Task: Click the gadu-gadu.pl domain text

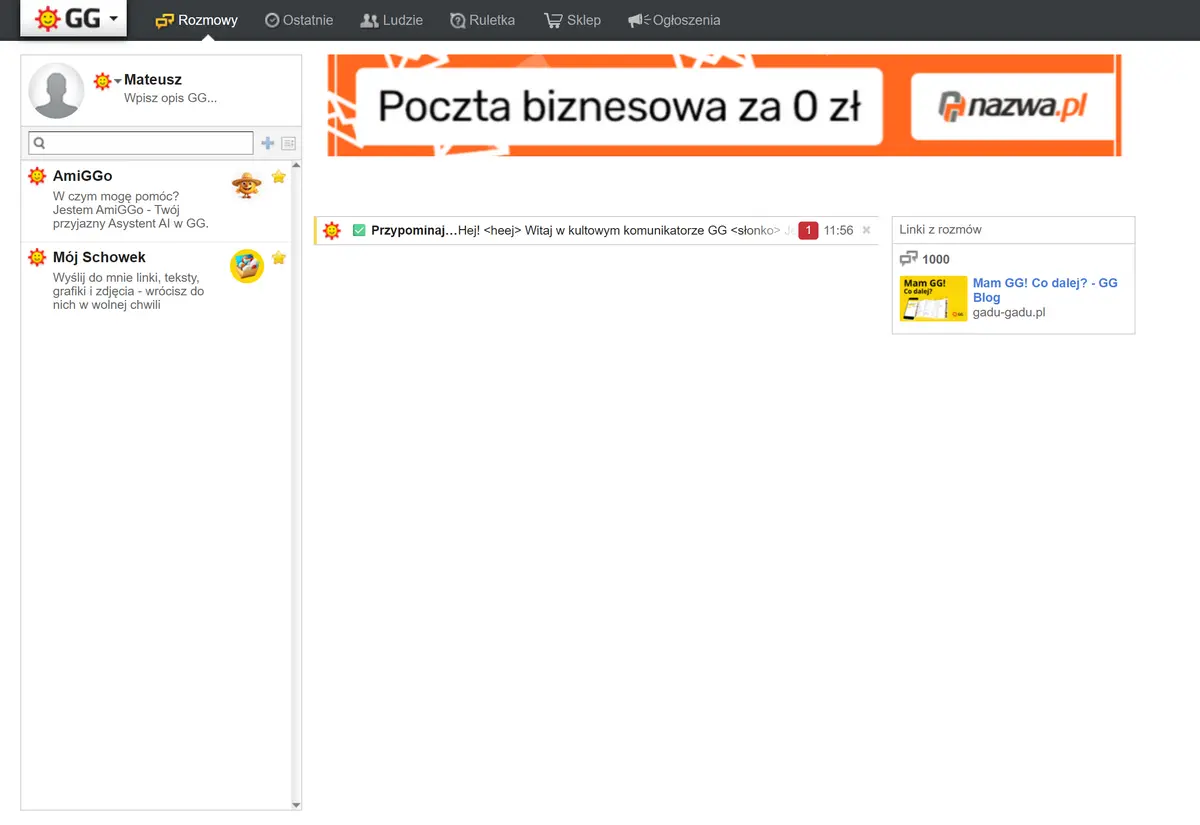Action: 1009,312
